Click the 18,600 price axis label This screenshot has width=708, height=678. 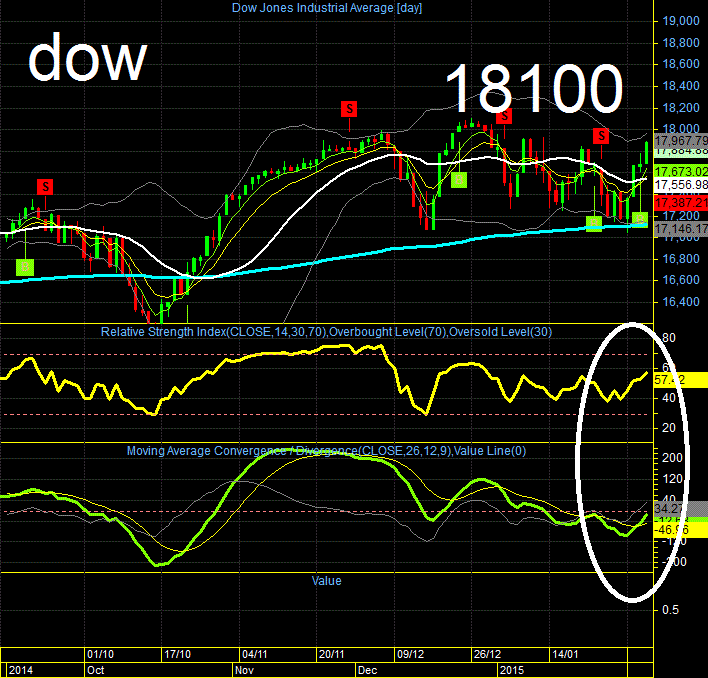[x=680, y=64]
